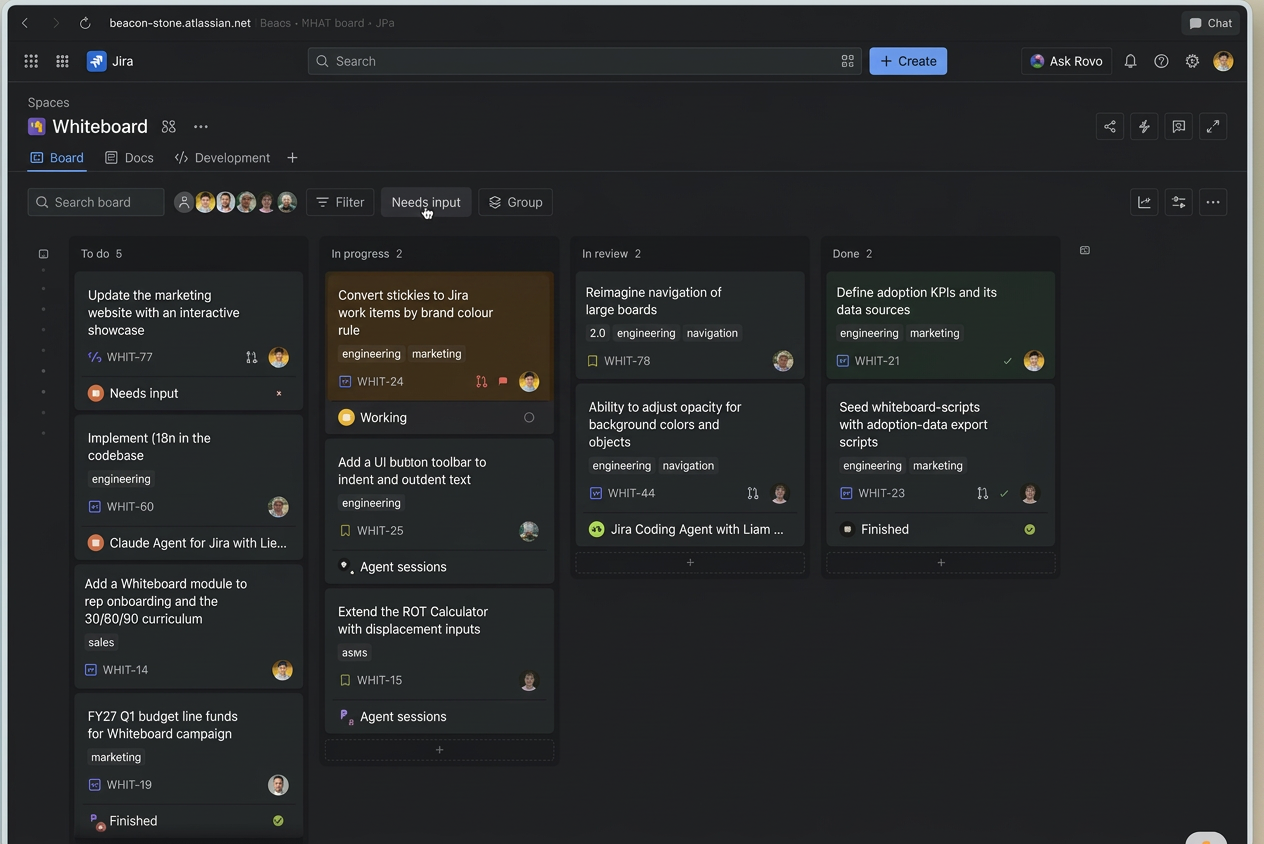
Task: Click the team icon next to Whiteboard title
Action: click(169, 126)
